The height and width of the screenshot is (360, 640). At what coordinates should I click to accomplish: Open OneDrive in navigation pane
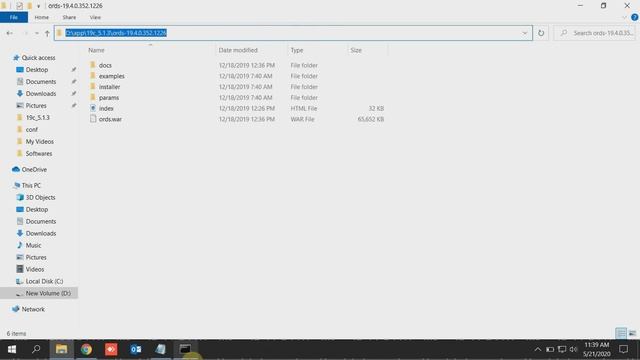coord(34,169)
